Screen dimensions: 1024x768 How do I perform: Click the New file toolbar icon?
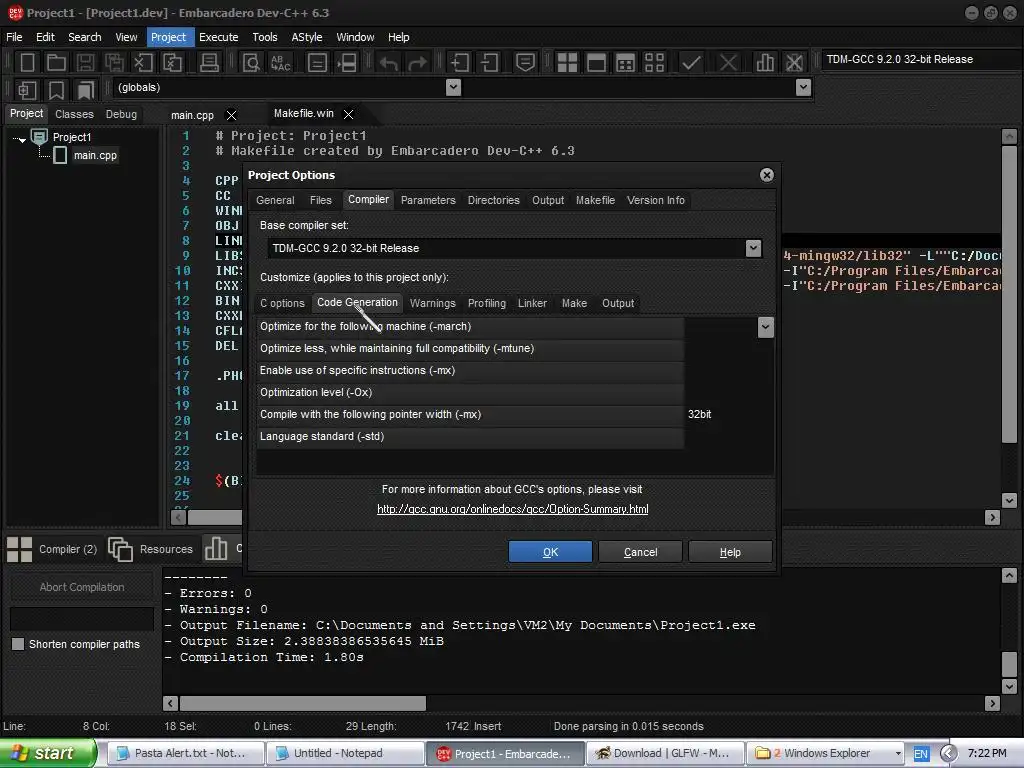(27, 63)
